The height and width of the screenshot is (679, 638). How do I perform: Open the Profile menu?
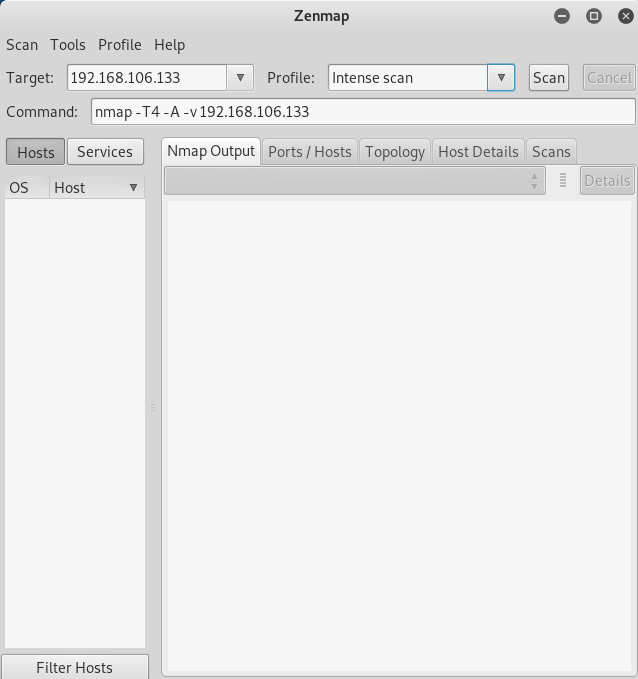pos(120,45)
